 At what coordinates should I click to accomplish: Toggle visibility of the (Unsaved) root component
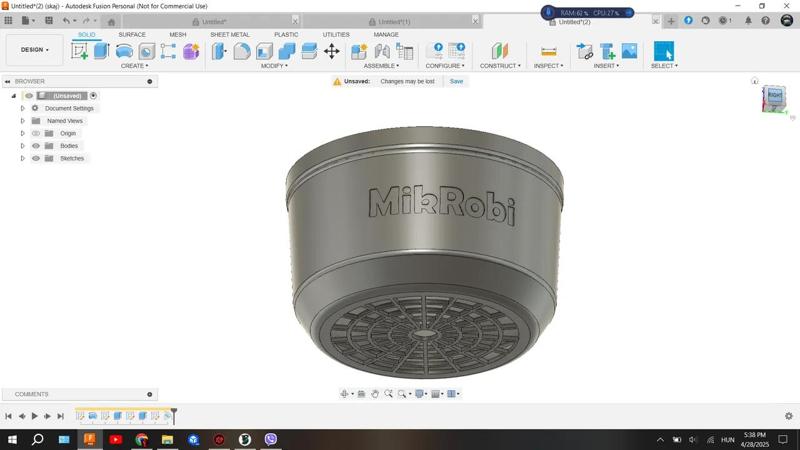tap(29, 95)
